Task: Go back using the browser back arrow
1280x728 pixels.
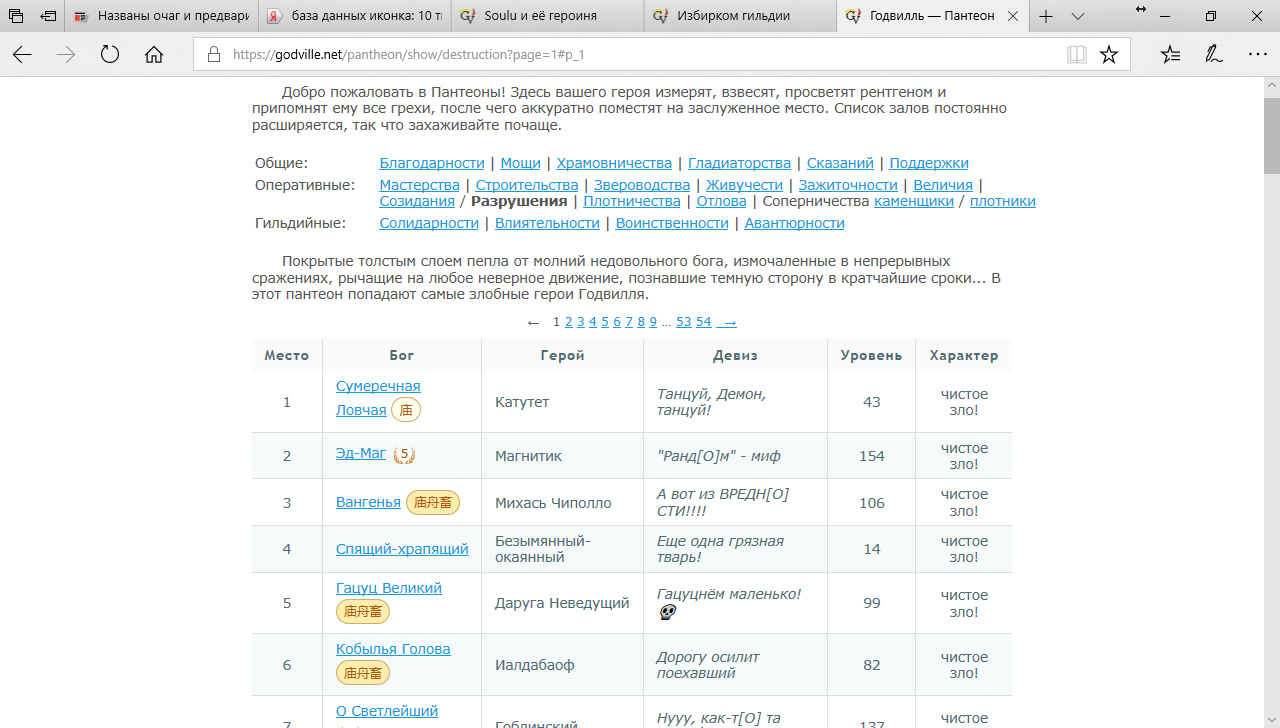Action: [x=22, y=55]
